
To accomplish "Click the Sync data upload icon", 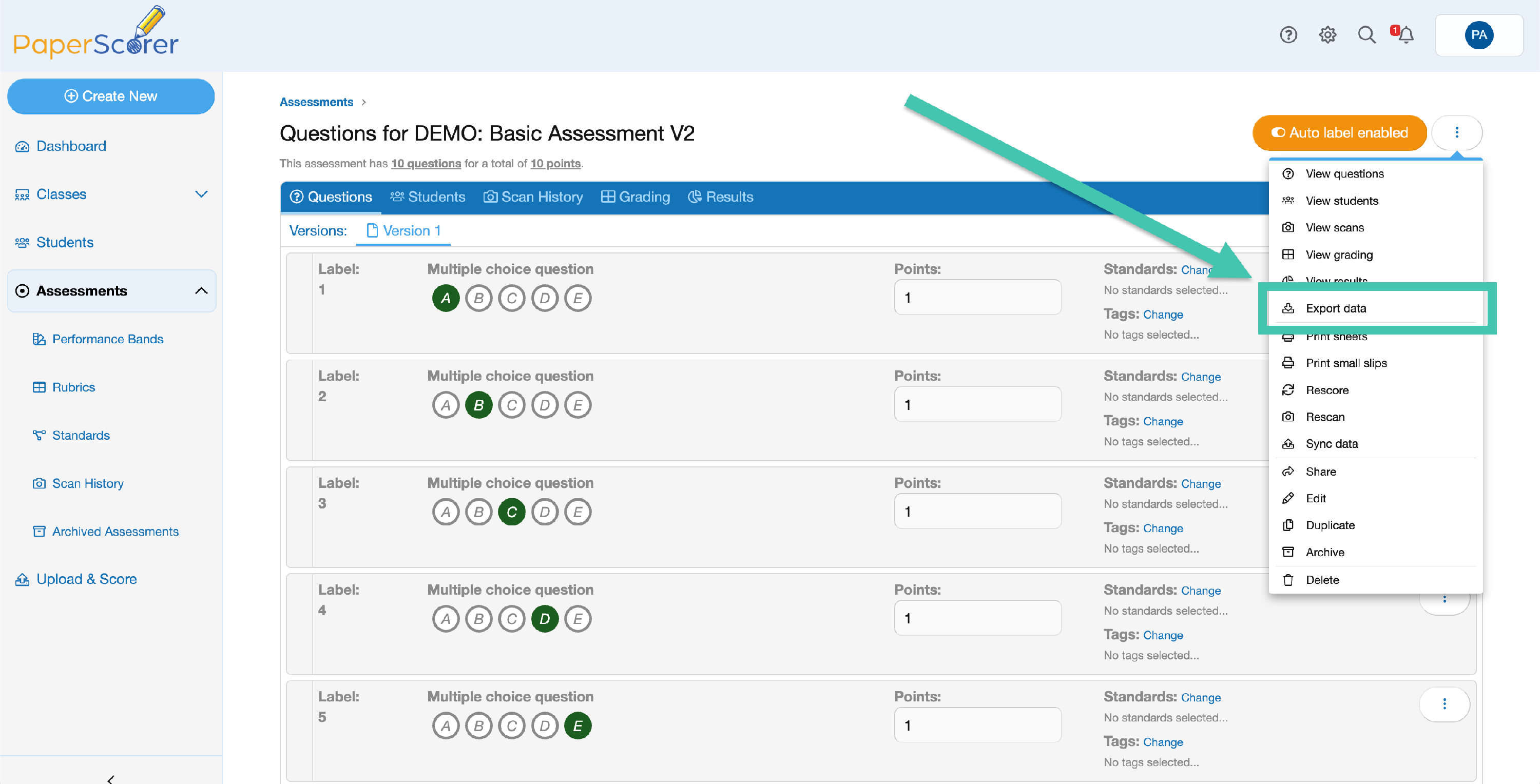I will [1288, 443].
